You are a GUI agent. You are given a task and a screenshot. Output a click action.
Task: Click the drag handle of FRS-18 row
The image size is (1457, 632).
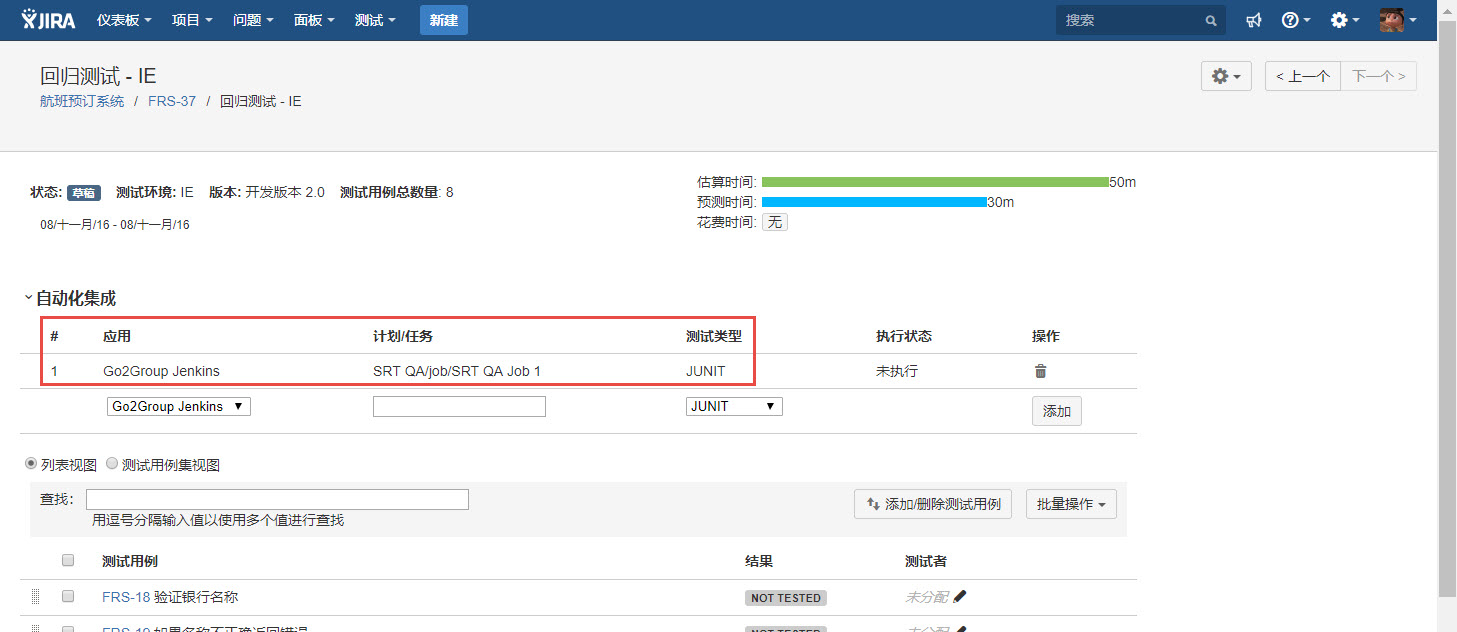point(35,597)
